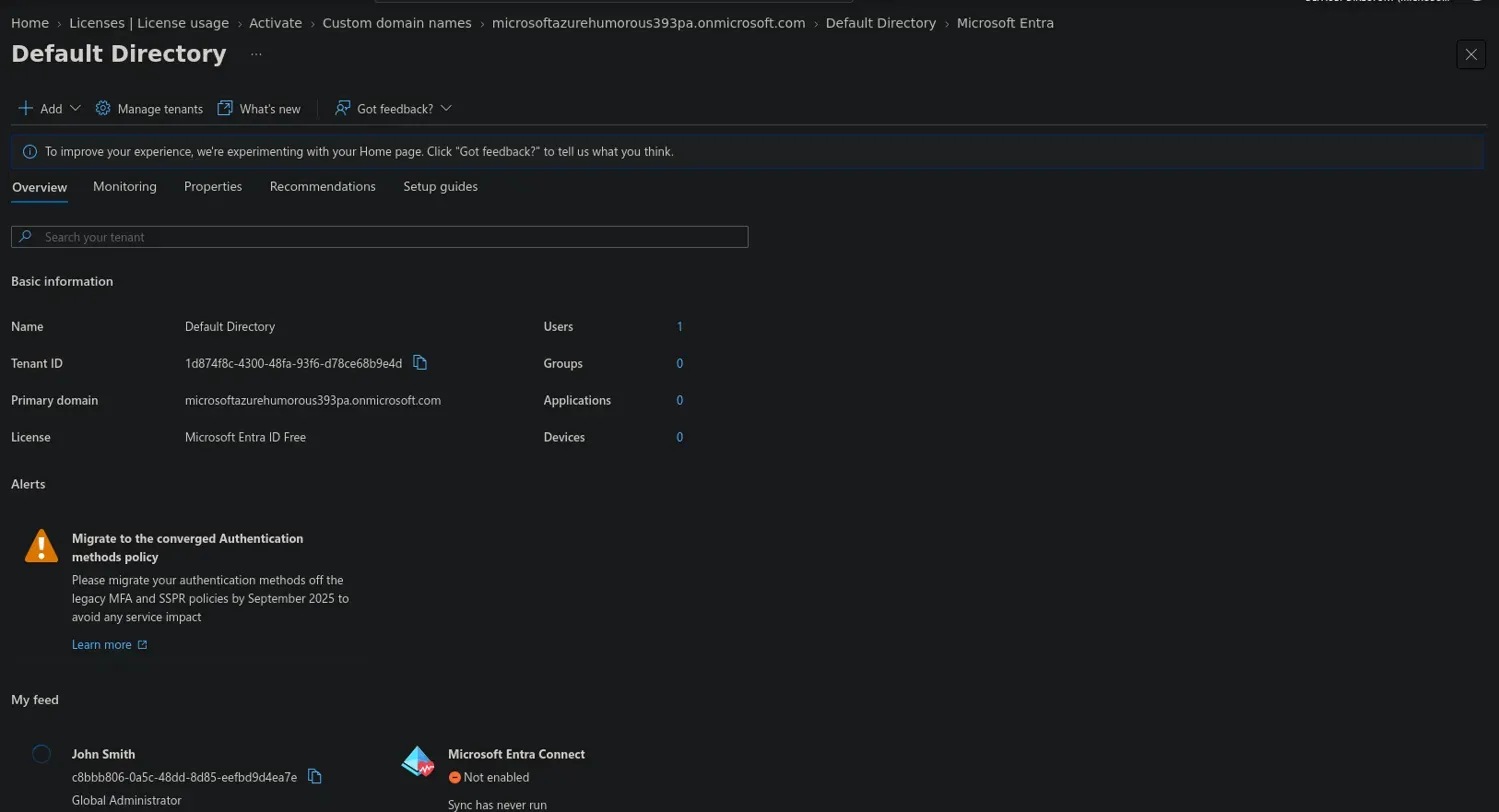Click the search magnifier icon

click(x=26, y=237)
